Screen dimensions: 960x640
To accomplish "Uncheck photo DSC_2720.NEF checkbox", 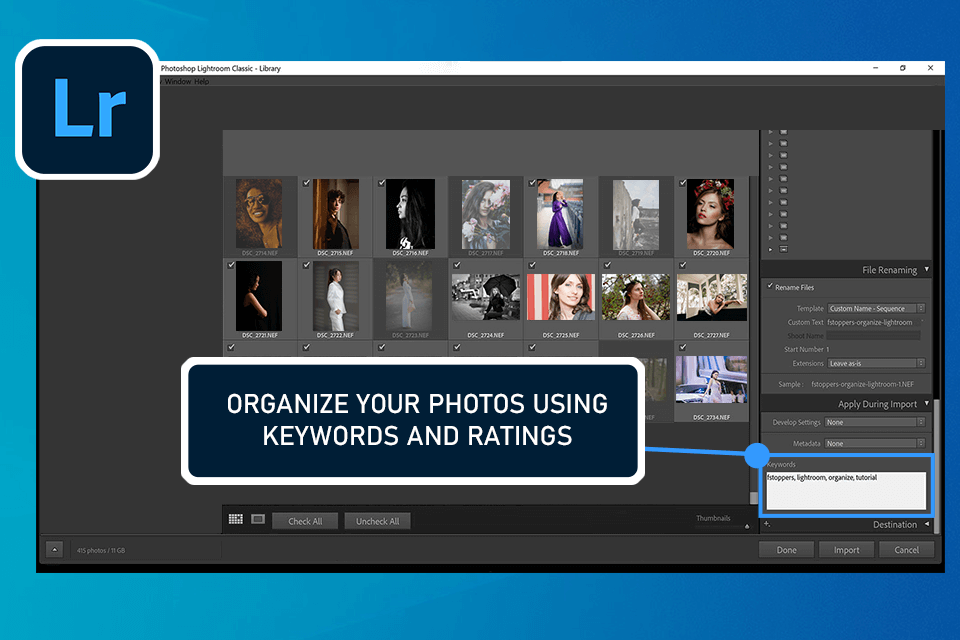I will pos(683,183).
